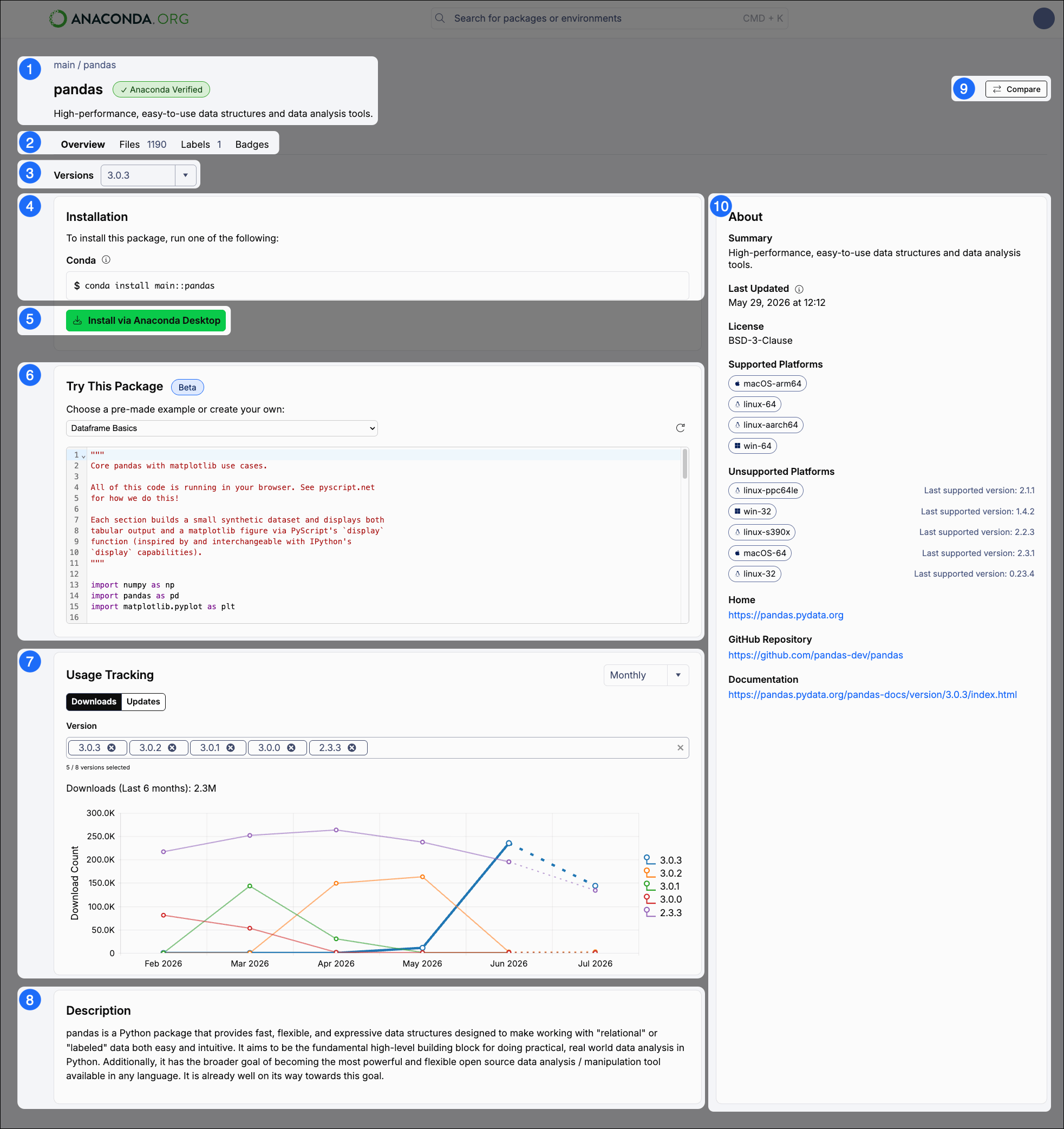Image resolution: width=1064 pixels, height=1129 pixels.
Task: Open the user avatar menu
Action: [x=1043, y=18]
